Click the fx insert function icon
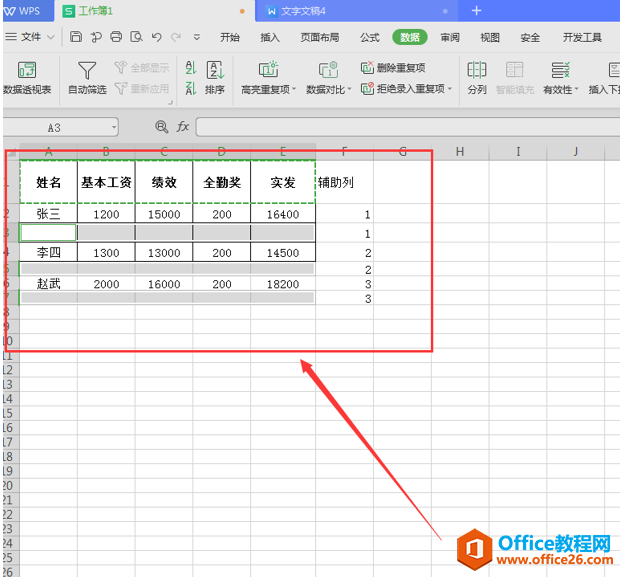Viewport: 620px width, 577px height. tap(183, 127)
